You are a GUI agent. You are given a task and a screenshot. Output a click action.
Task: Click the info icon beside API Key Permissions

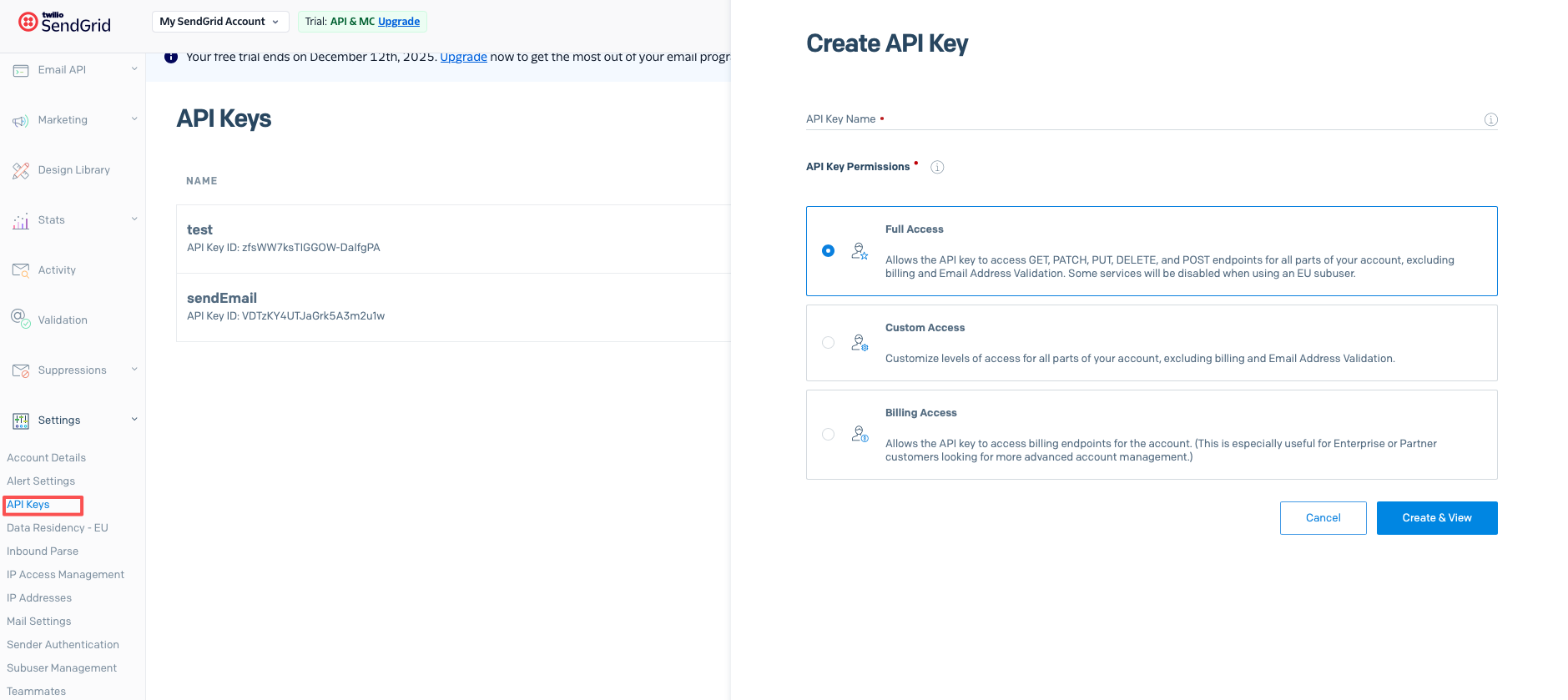(937, 167)
